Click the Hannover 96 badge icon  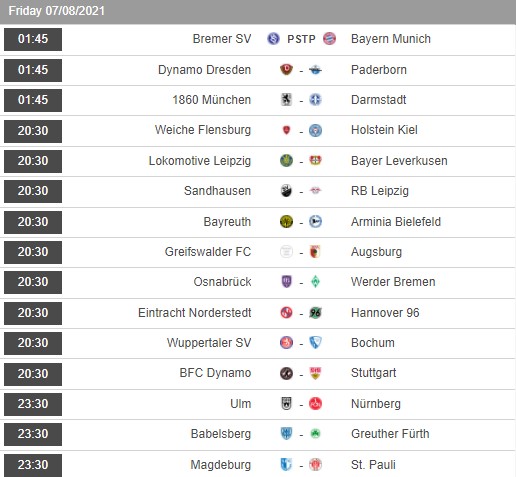point(315,313)
